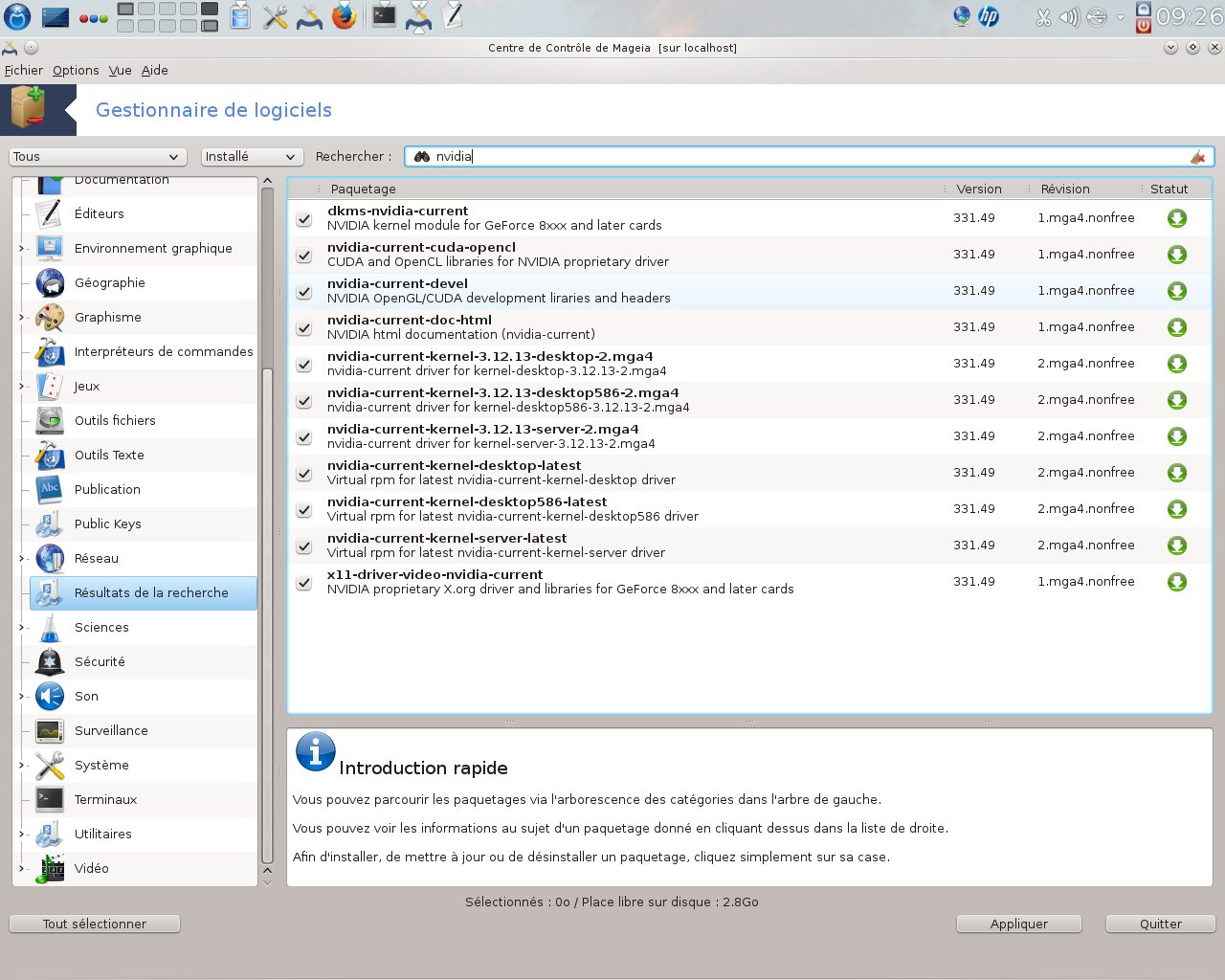Uncheck the nvidia-current-doc-html package
Viewport: 1225px width, 980px height.
pyautogui.click(x=304, y=328)
